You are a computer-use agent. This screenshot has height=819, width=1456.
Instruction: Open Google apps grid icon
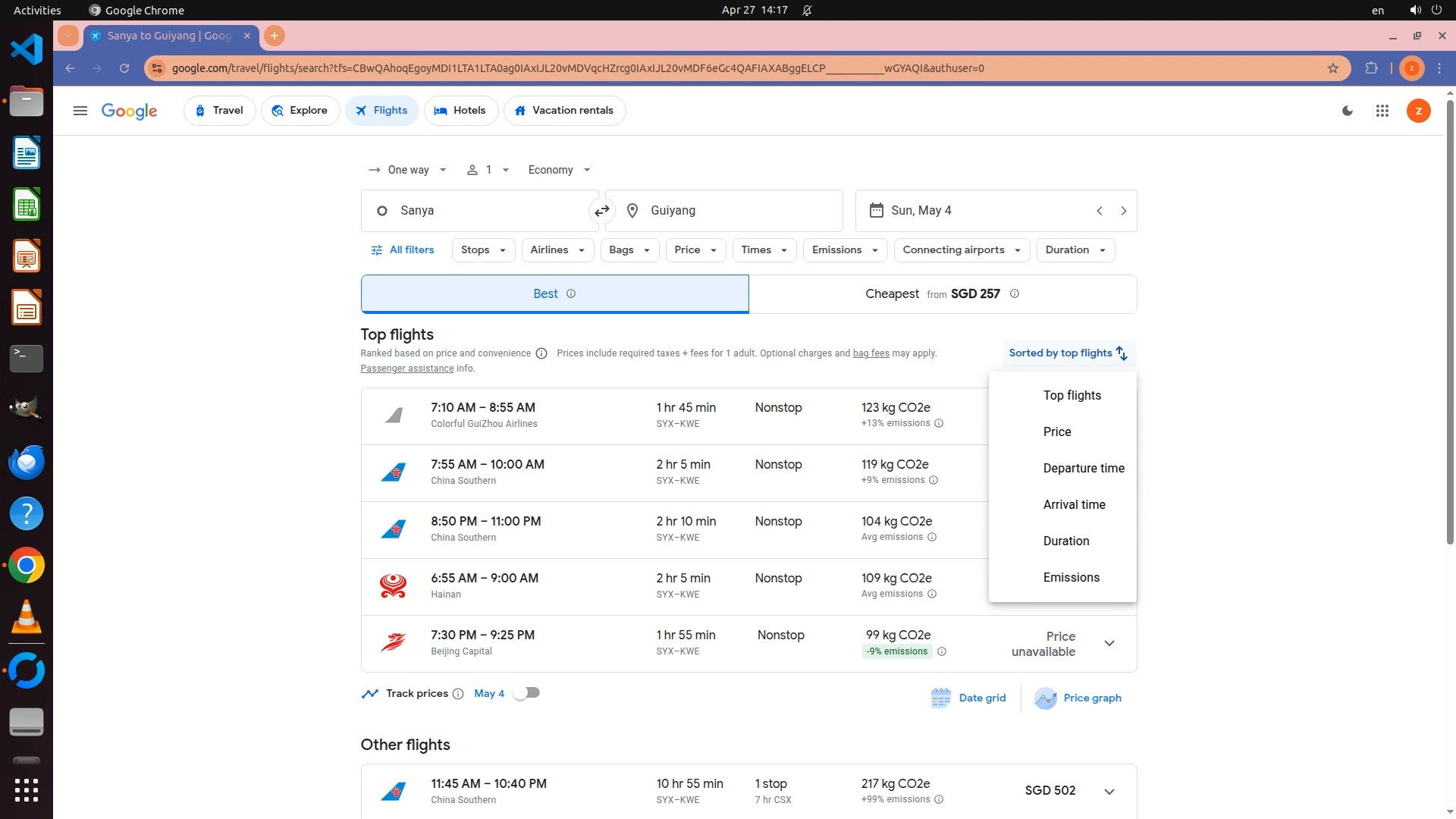(x=1382, y=111)
